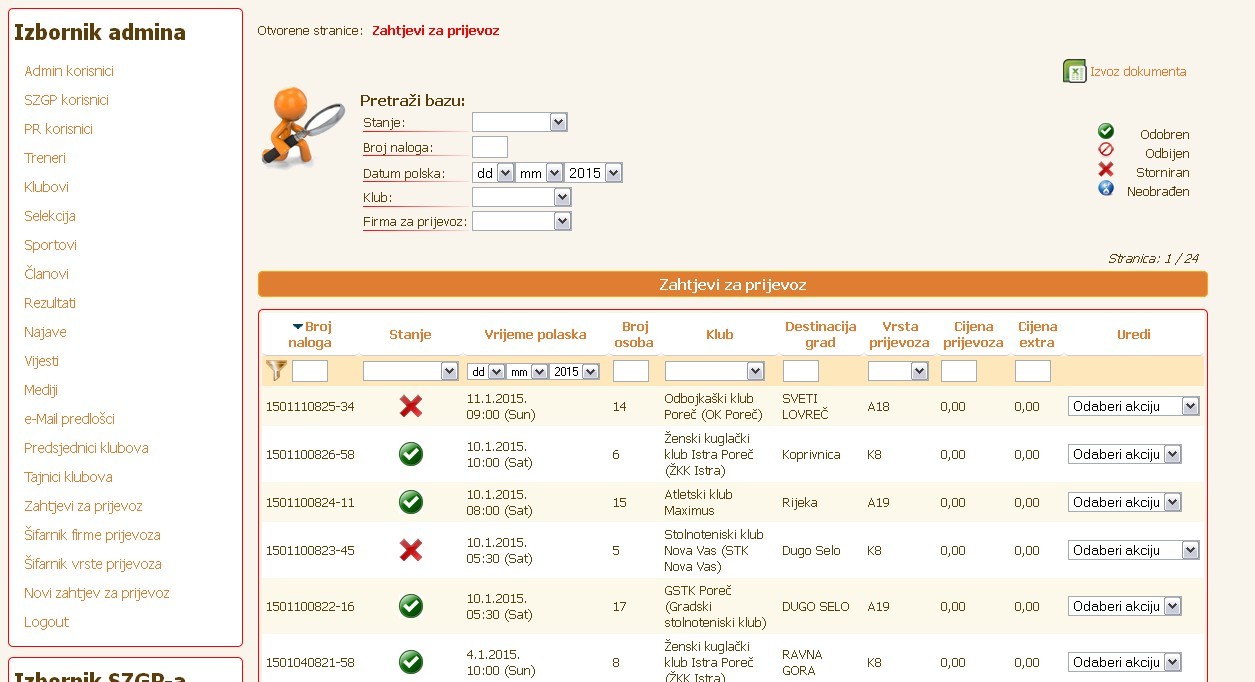The image size is (1255, 682).
Task: Click red X status of order 1501100823-45
Action: pos(411,550)
